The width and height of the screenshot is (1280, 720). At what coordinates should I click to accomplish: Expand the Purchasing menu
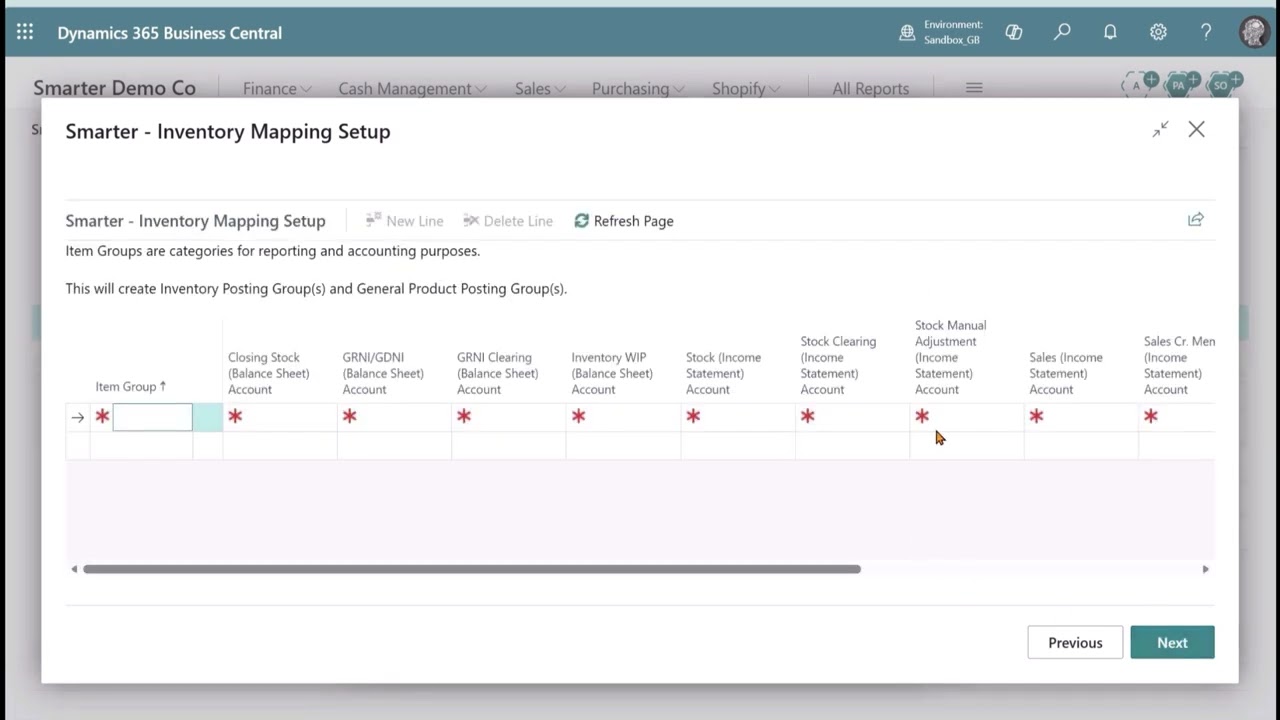click(638, 88)
